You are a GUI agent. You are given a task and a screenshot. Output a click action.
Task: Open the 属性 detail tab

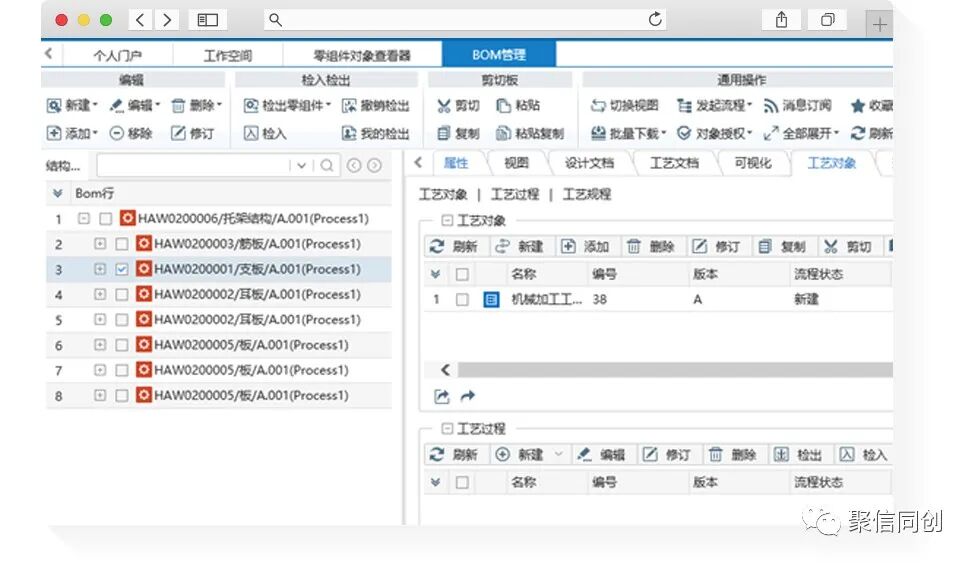click(x=456, y=163)
